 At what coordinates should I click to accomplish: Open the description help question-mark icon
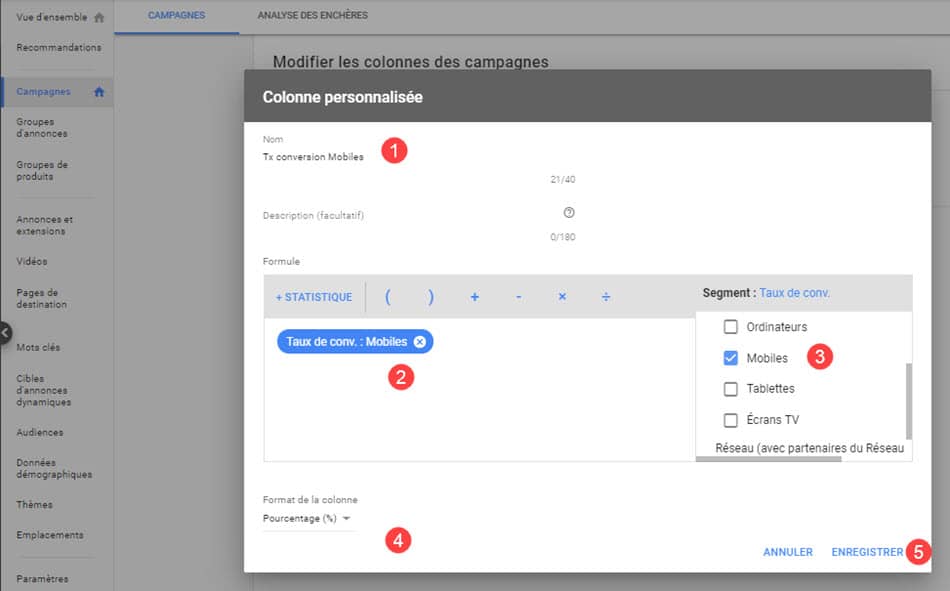pyautogui.click(x=568, y=213)
